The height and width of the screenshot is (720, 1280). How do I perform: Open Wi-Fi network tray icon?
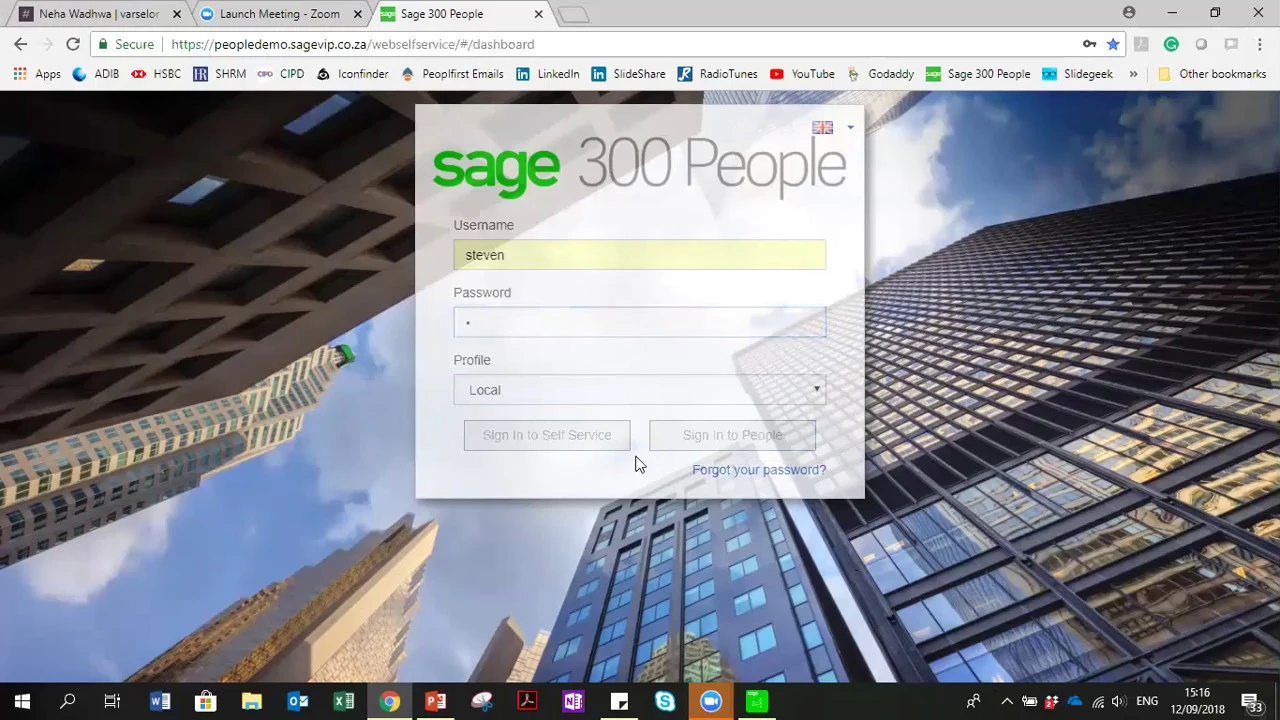(x=1098, y=702)
